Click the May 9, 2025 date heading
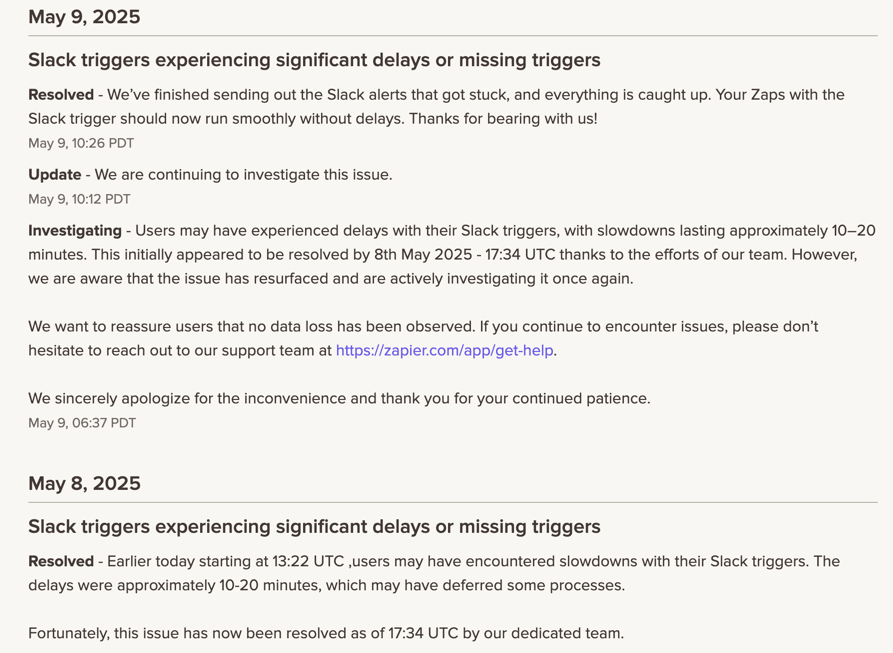 point(84,17)
